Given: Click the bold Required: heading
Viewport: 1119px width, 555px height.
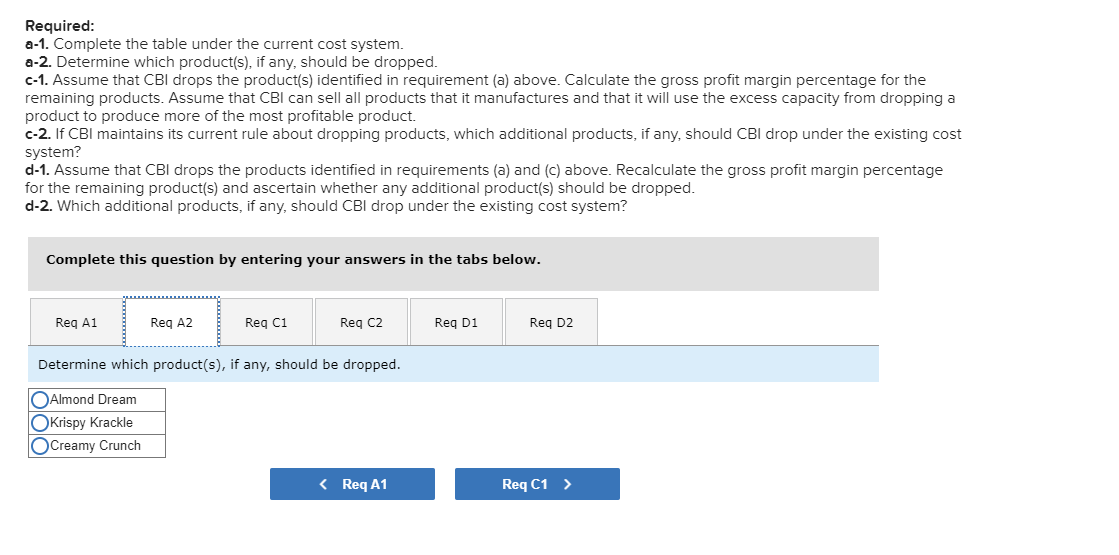Looking at the screenshot, I should coord(59,26).
